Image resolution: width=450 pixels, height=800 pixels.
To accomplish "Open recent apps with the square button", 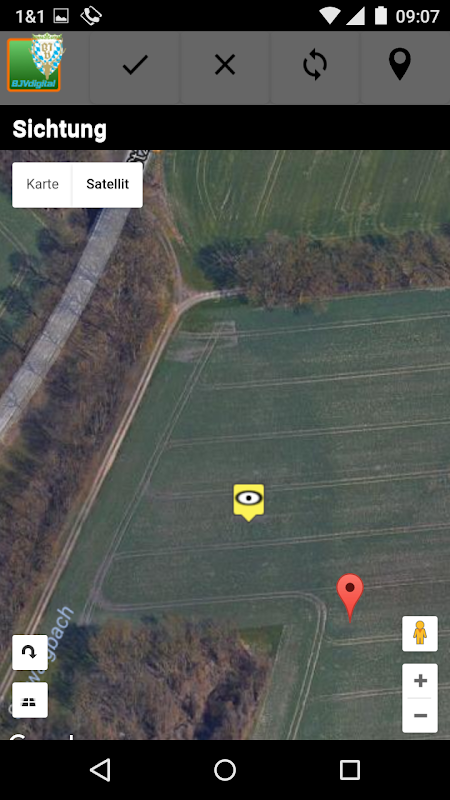I will 349,770.
